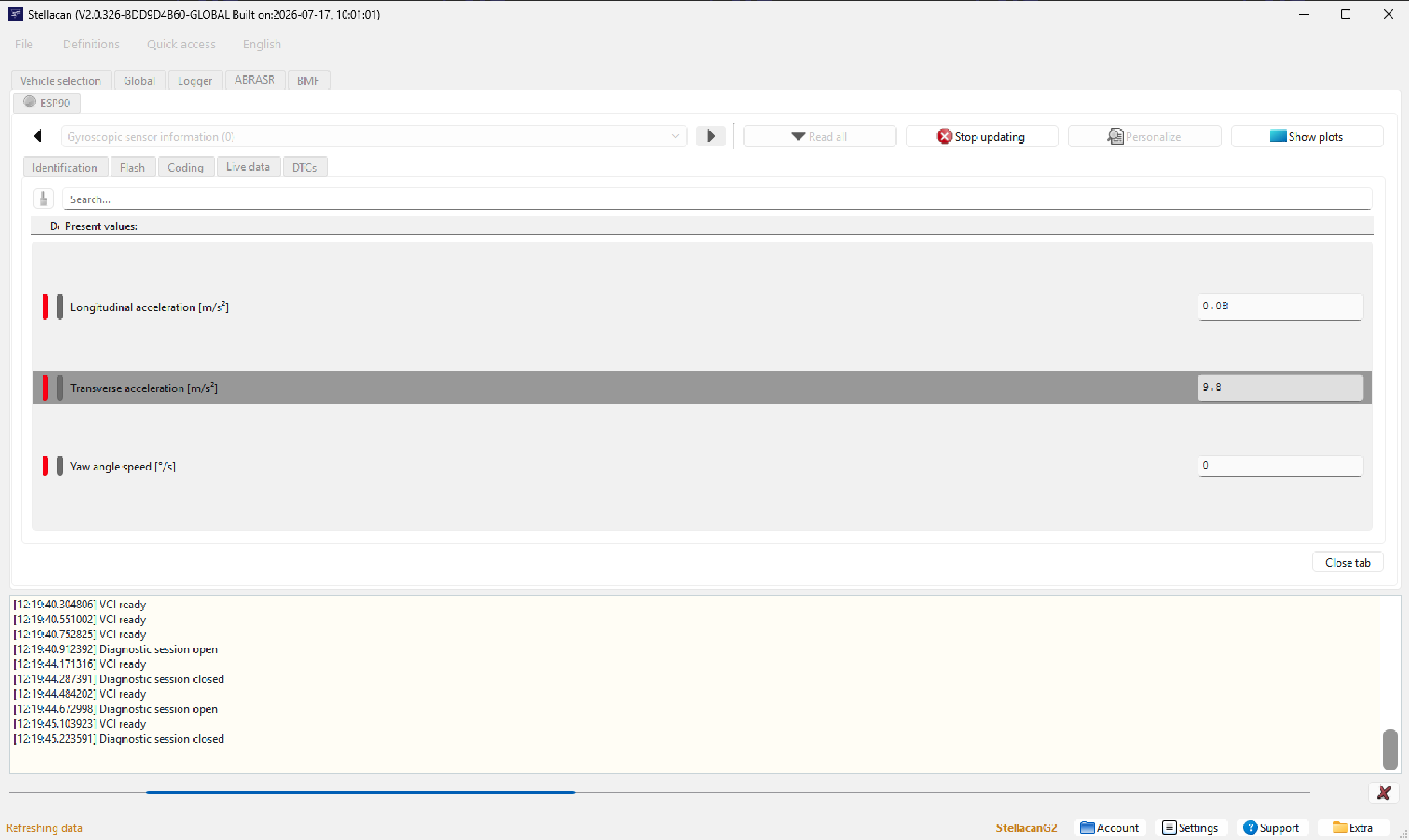Switch to the Live data tab
1409x840 pixels.
point(248,167)
